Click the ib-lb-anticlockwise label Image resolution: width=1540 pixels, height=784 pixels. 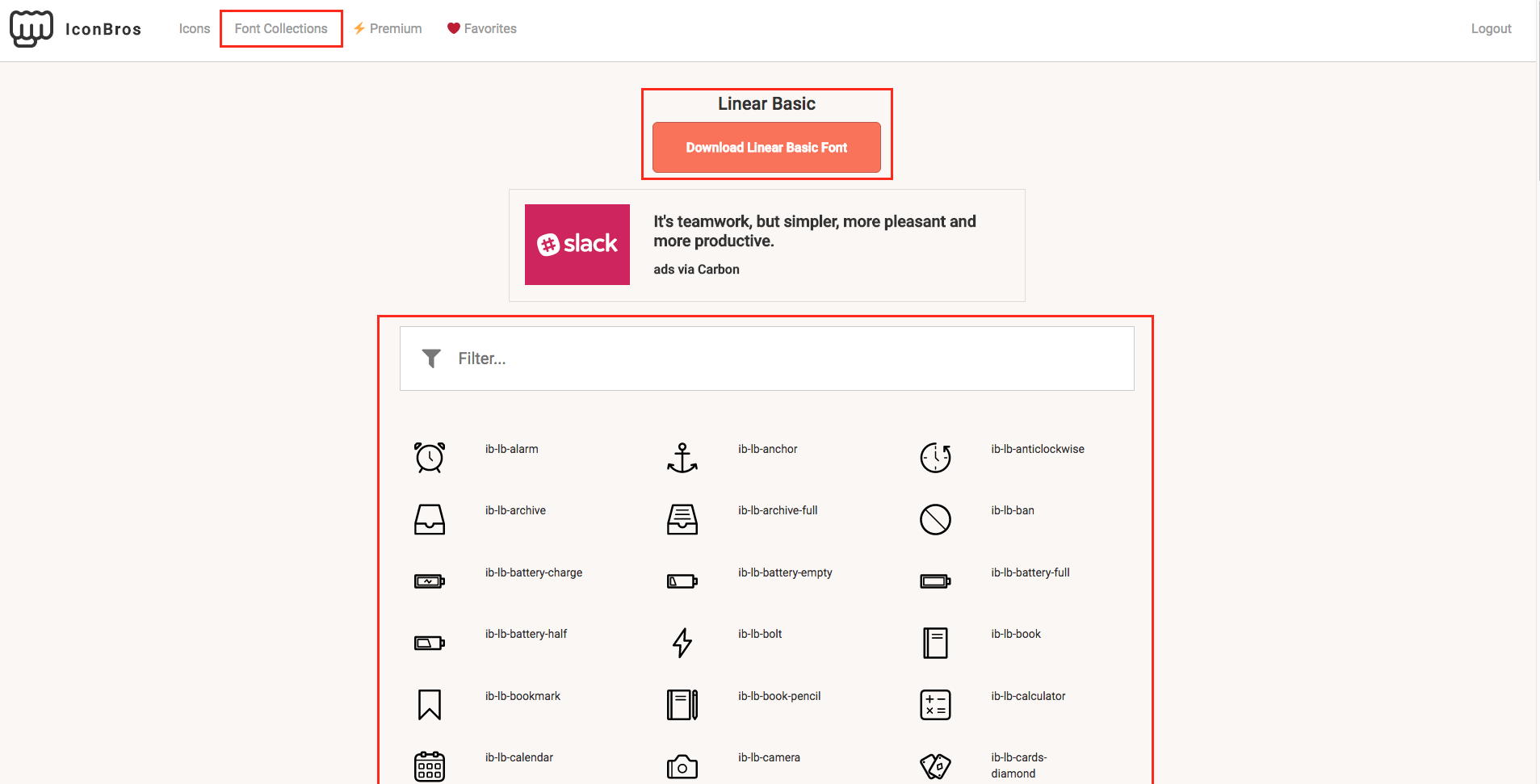pos(1038,449)
